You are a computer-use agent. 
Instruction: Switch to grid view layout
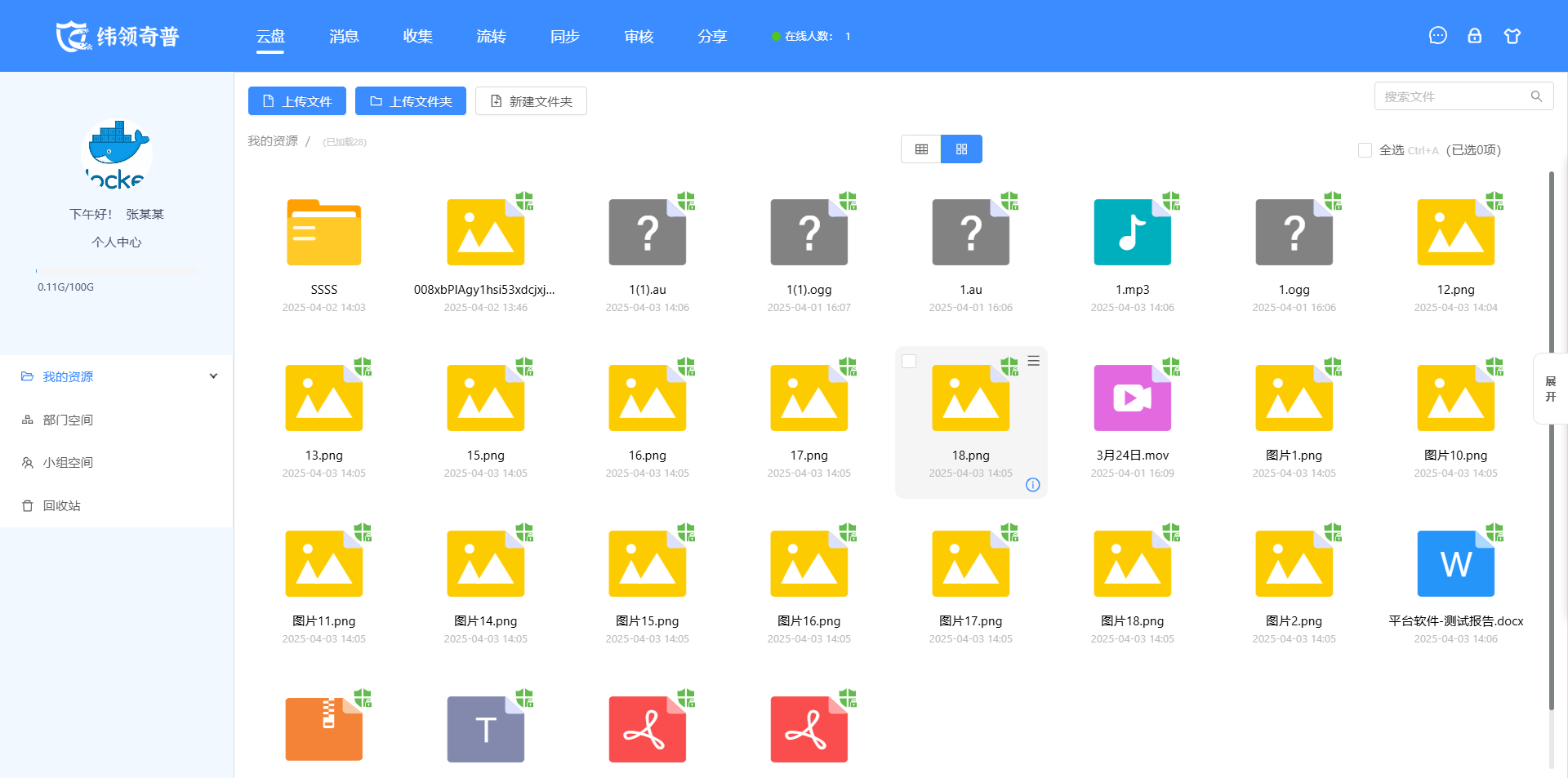pos(961,149)
